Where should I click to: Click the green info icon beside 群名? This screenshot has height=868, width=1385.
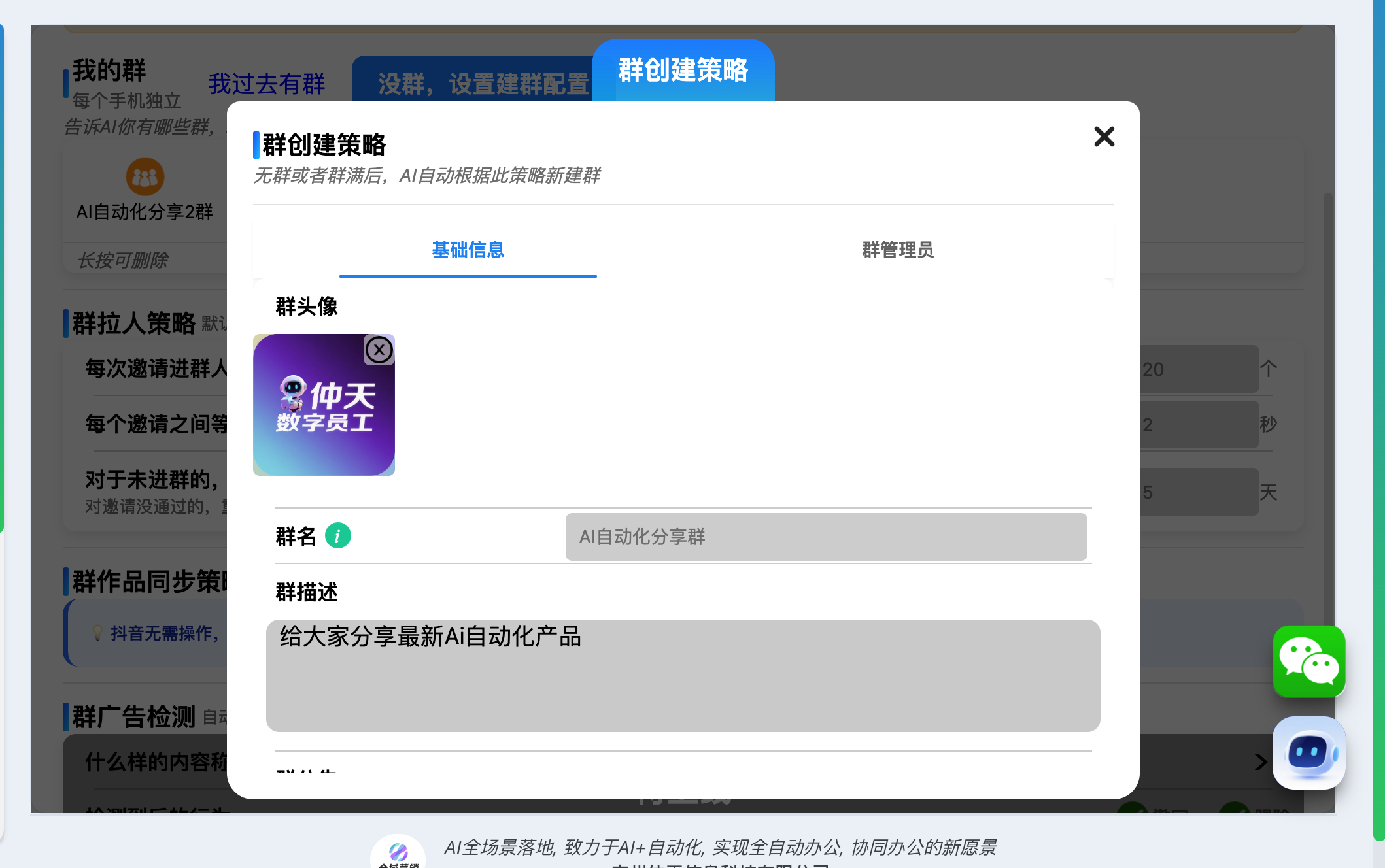[x=338, y=536]
